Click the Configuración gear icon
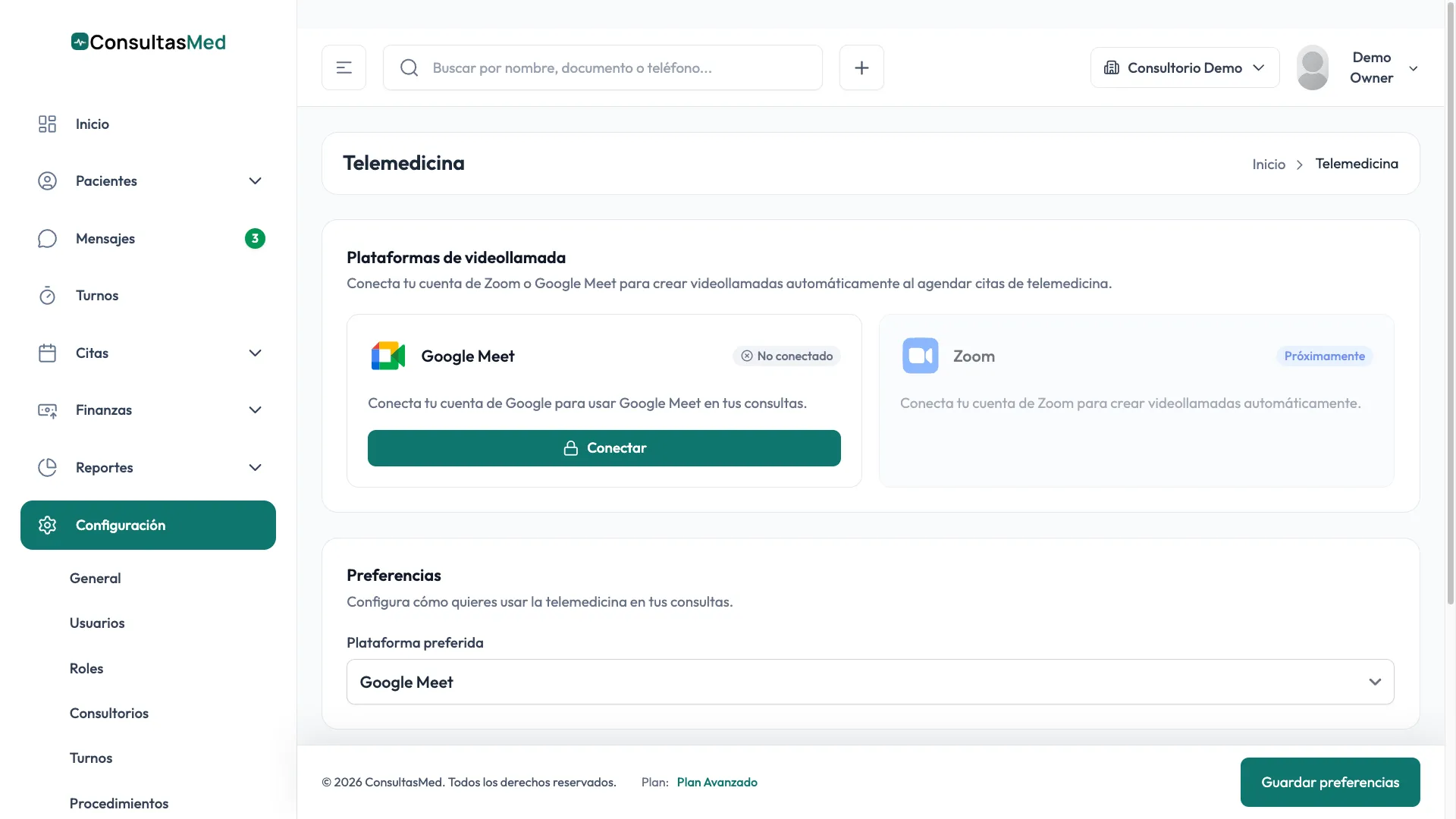This screenshot has width=1456, height=819. pos(47,525)
